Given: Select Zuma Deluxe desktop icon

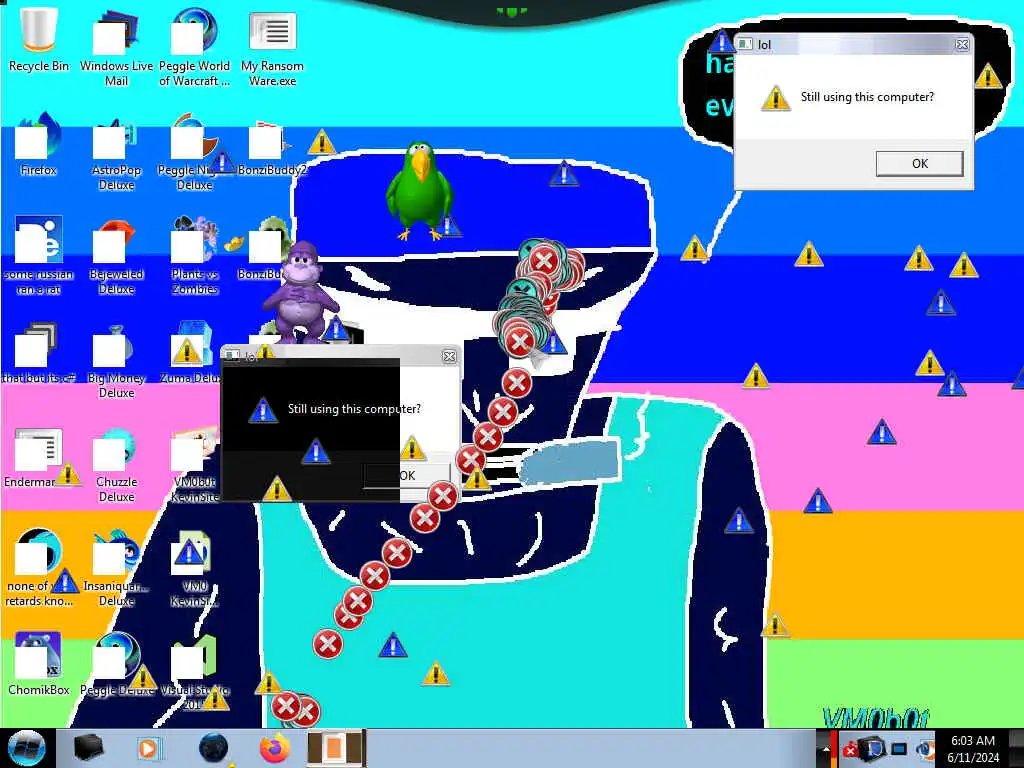Looking at the screenshot, I should 191,353.
